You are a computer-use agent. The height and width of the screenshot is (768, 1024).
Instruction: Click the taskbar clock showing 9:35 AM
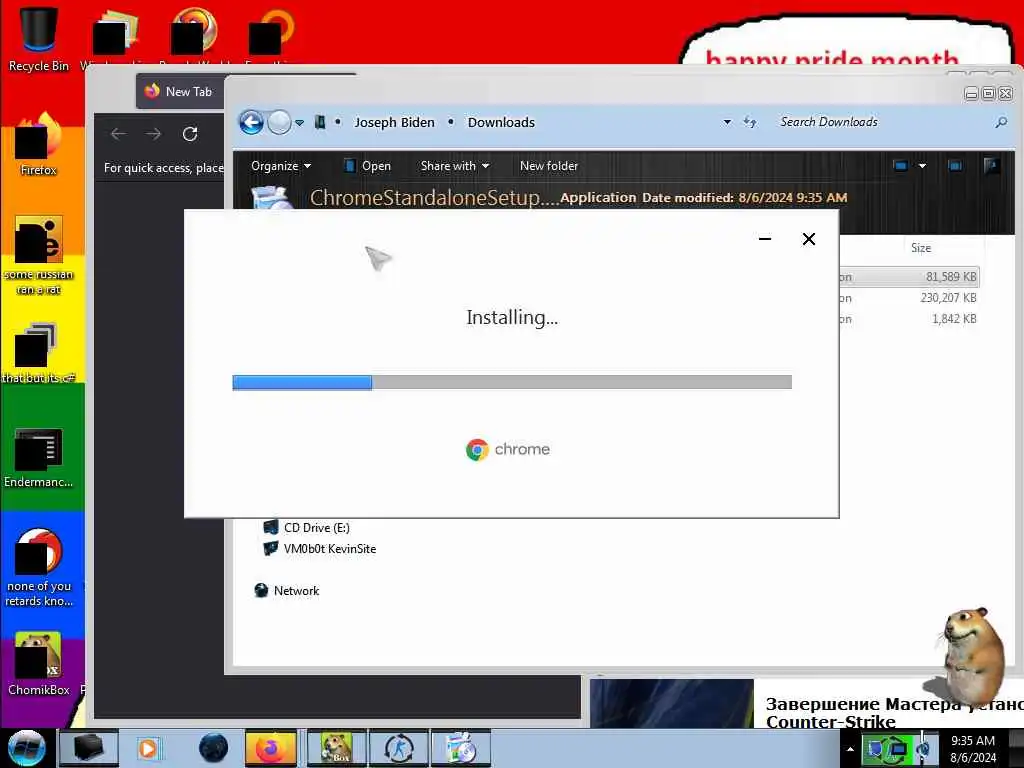[x=973, y=748]
